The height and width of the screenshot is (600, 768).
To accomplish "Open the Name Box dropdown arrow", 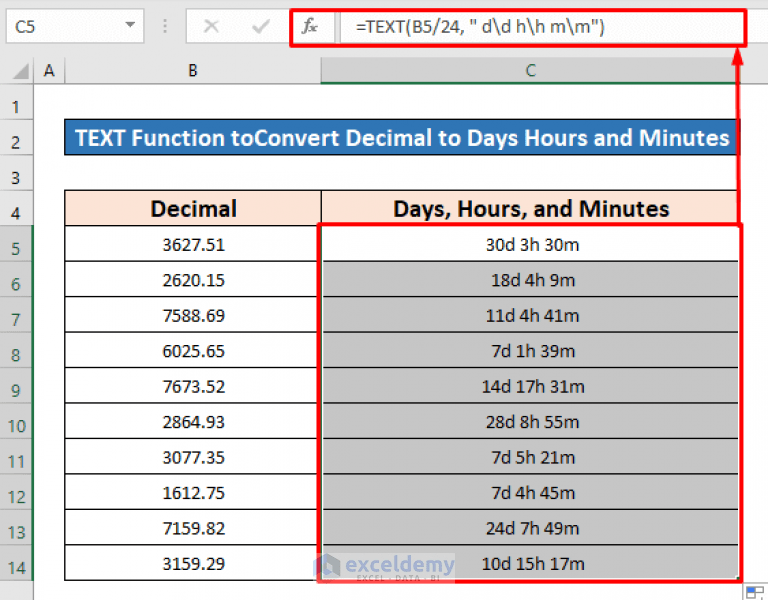I will coord(130,25).
